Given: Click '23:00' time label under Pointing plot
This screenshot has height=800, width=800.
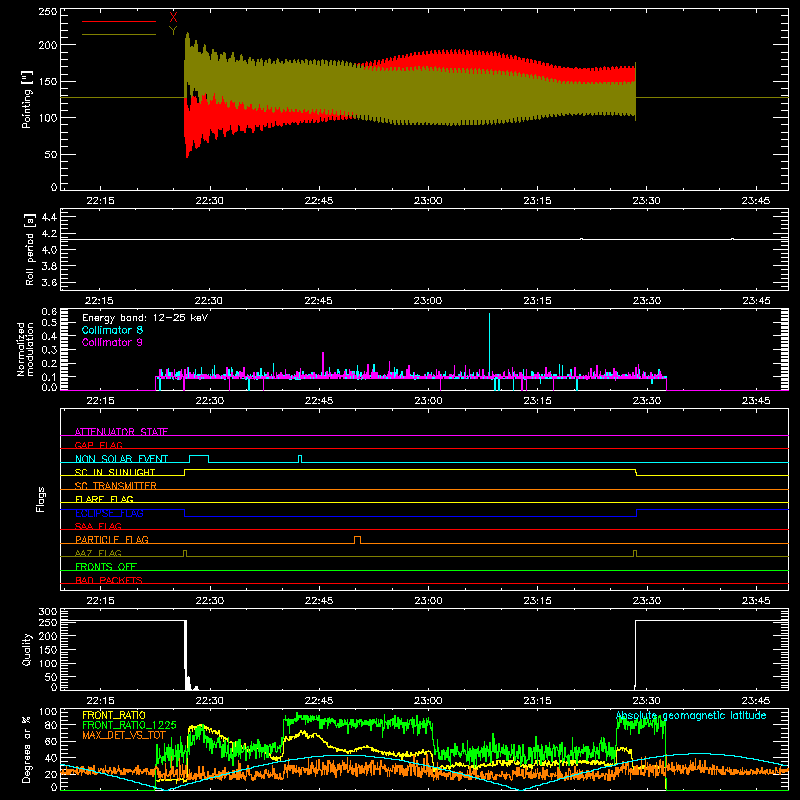Looking at the screenshot, I should [428, 201].
